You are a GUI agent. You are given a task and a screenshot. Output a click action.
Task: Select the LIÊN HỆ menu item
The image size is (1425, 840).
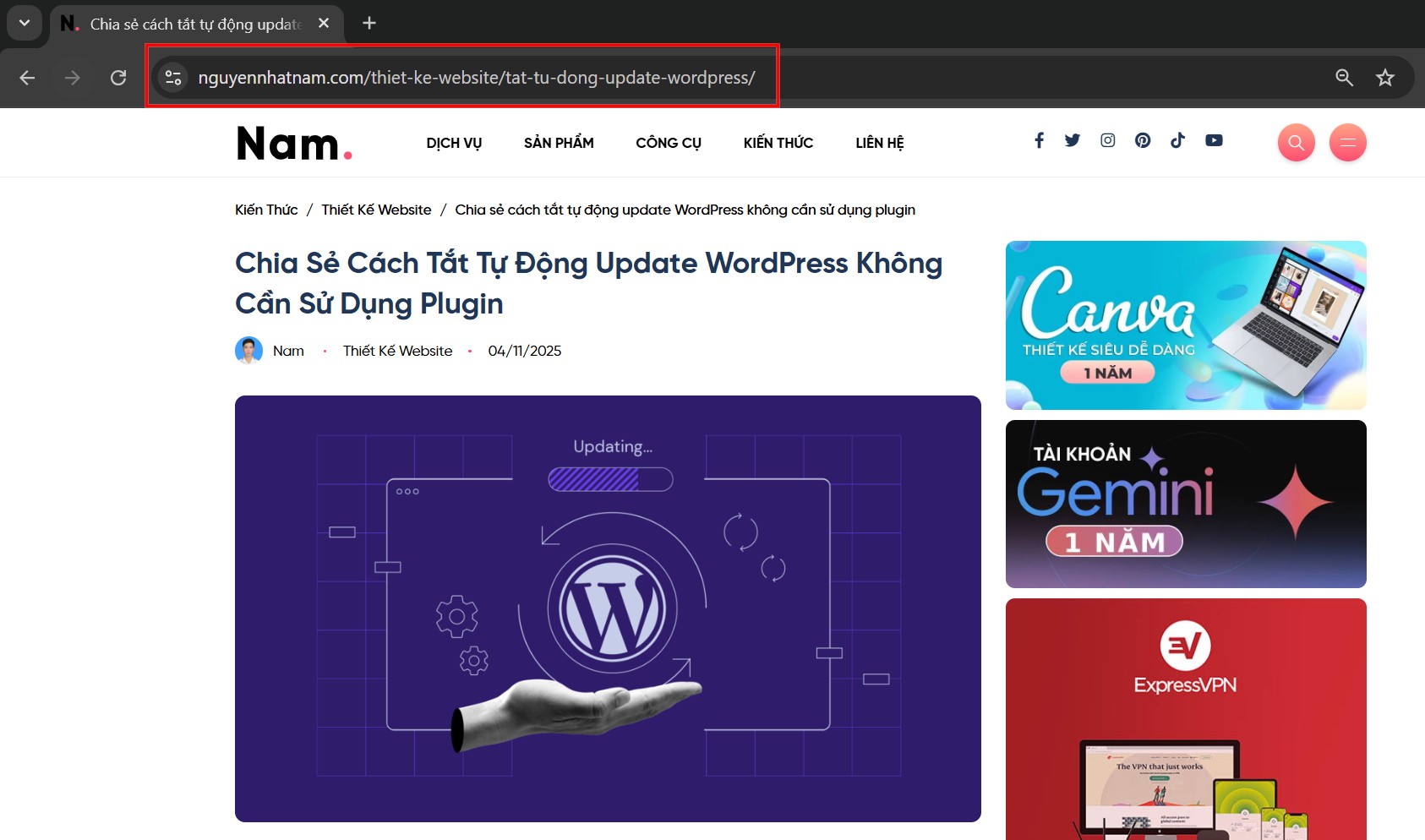point(879,142)
